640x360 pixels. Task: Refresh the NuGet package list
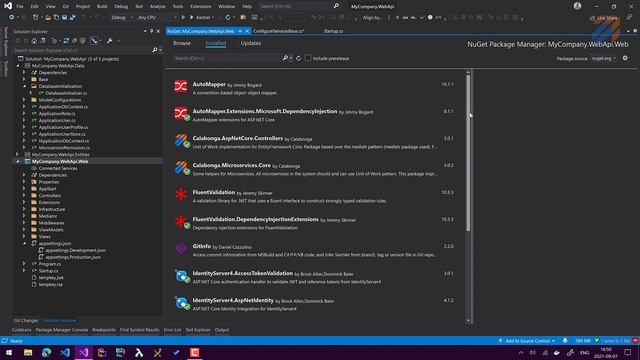298,58
